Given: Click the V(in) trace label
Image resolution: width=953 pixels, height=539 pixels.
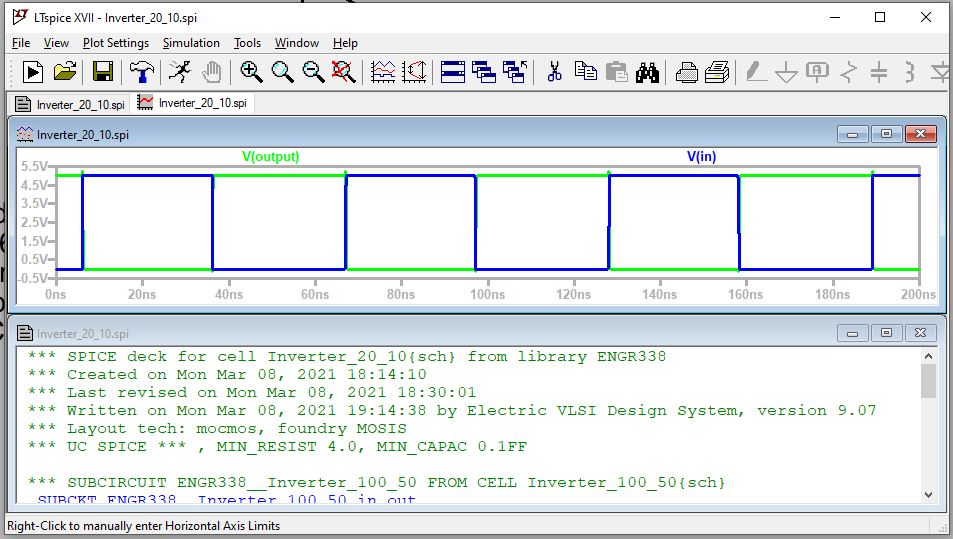Looking at the screenshot, I should click(x=701, y=157).
